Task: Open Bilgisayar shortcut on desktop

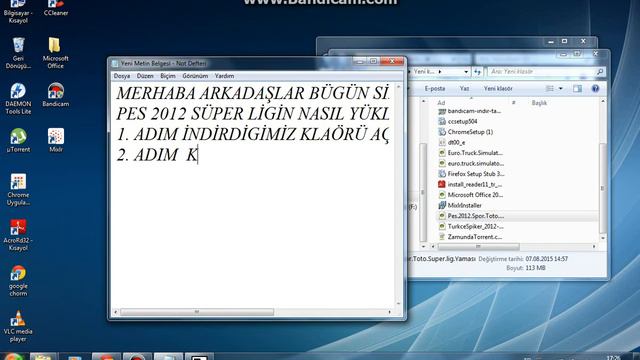Action: [x=18, y=11]
